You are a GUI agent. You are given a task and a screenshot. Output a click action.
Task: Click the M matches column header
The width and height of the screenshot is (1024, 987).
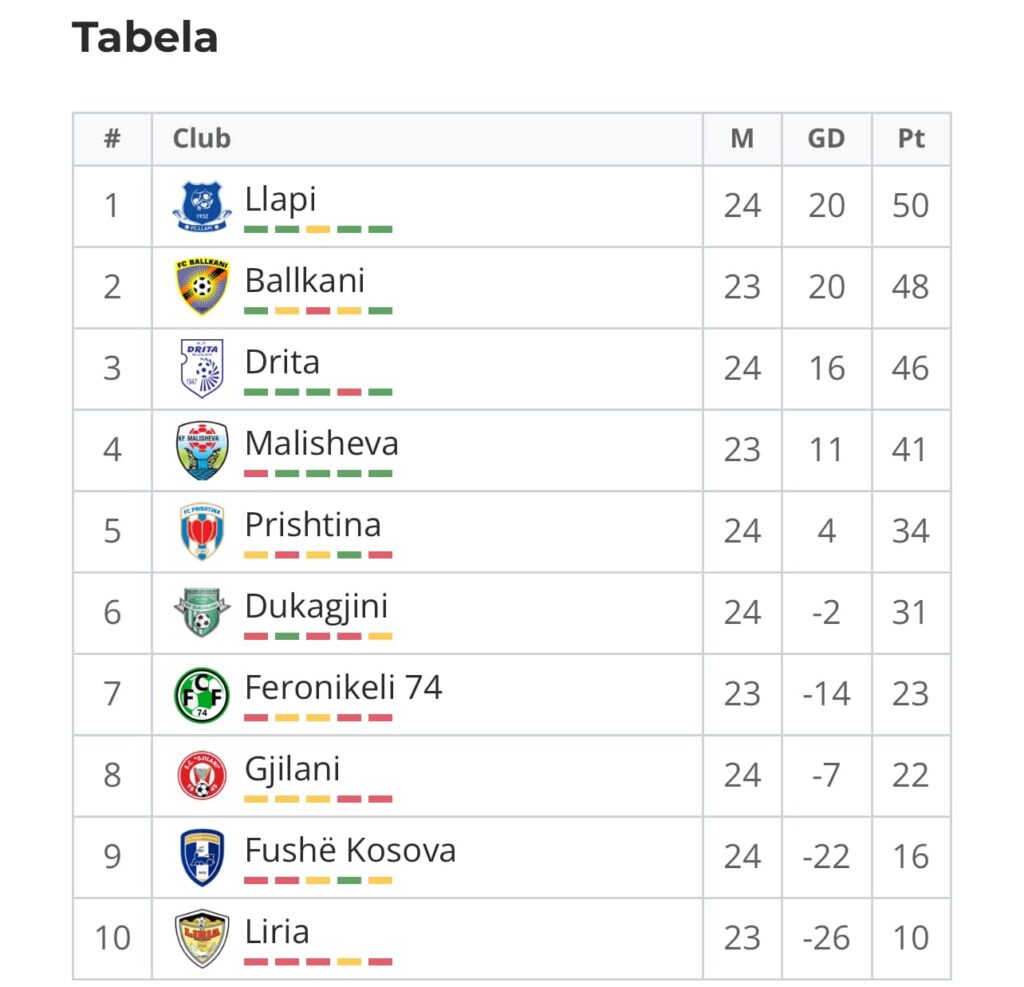(x=742, y=138)
